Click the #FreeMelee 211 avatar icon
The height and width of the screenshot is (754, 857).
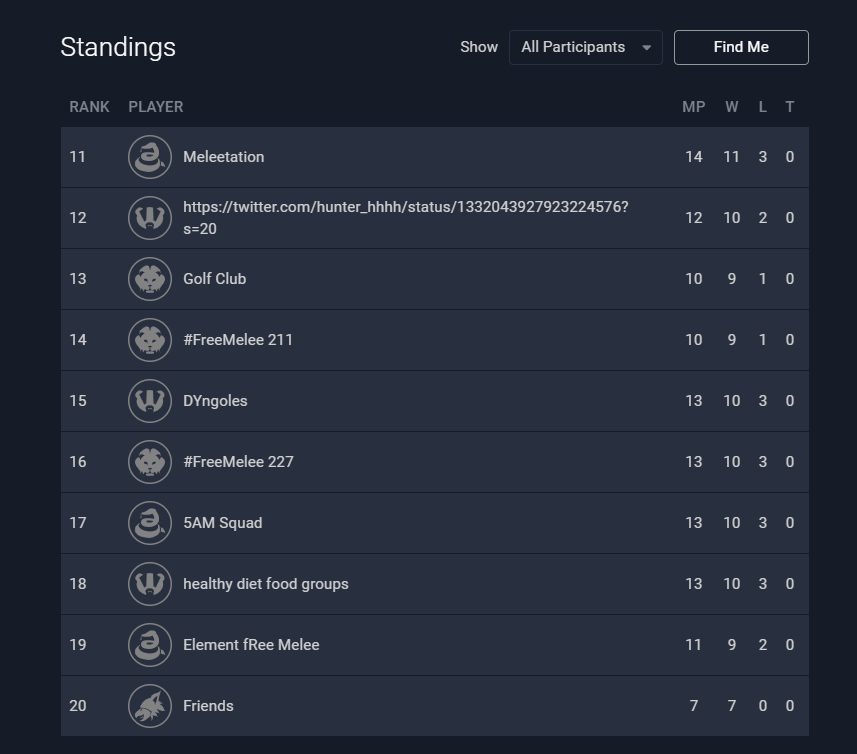click(x=150, y=340)
